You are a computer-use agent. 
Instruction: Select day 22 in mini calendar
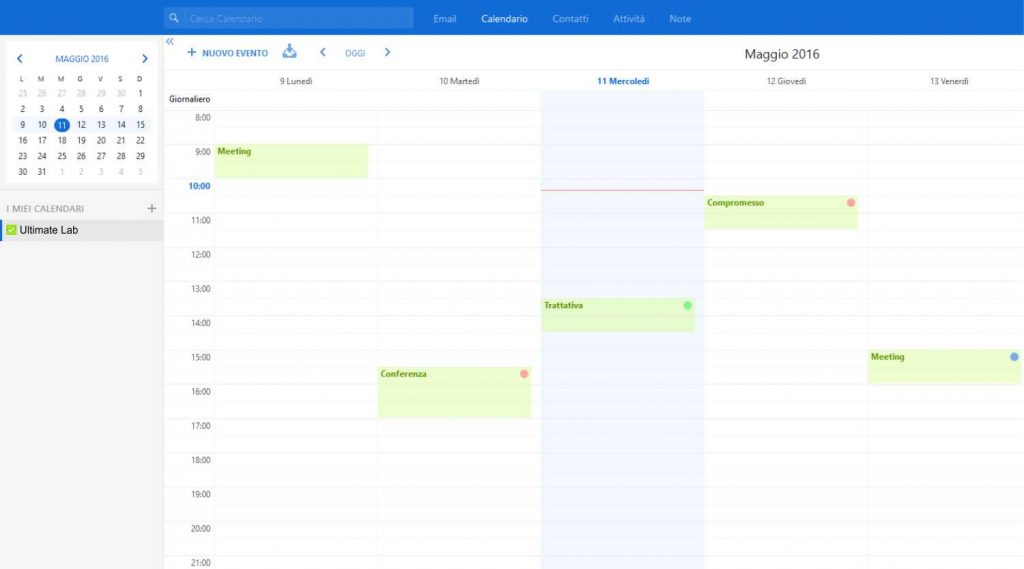[140, 140]
